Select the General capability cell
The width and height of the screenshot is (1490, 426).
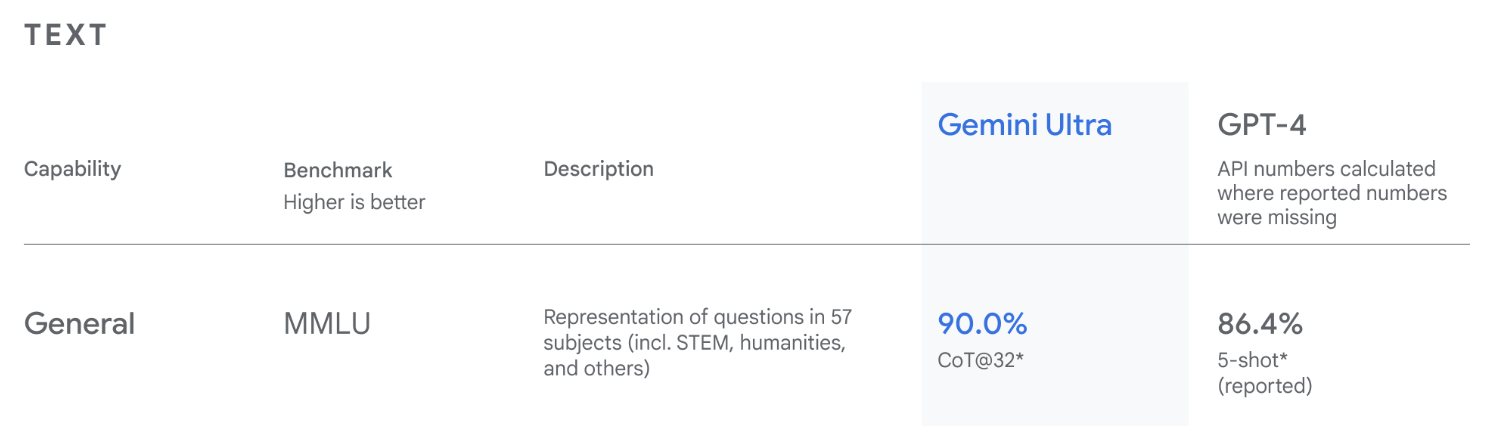[x=79, y=324]
